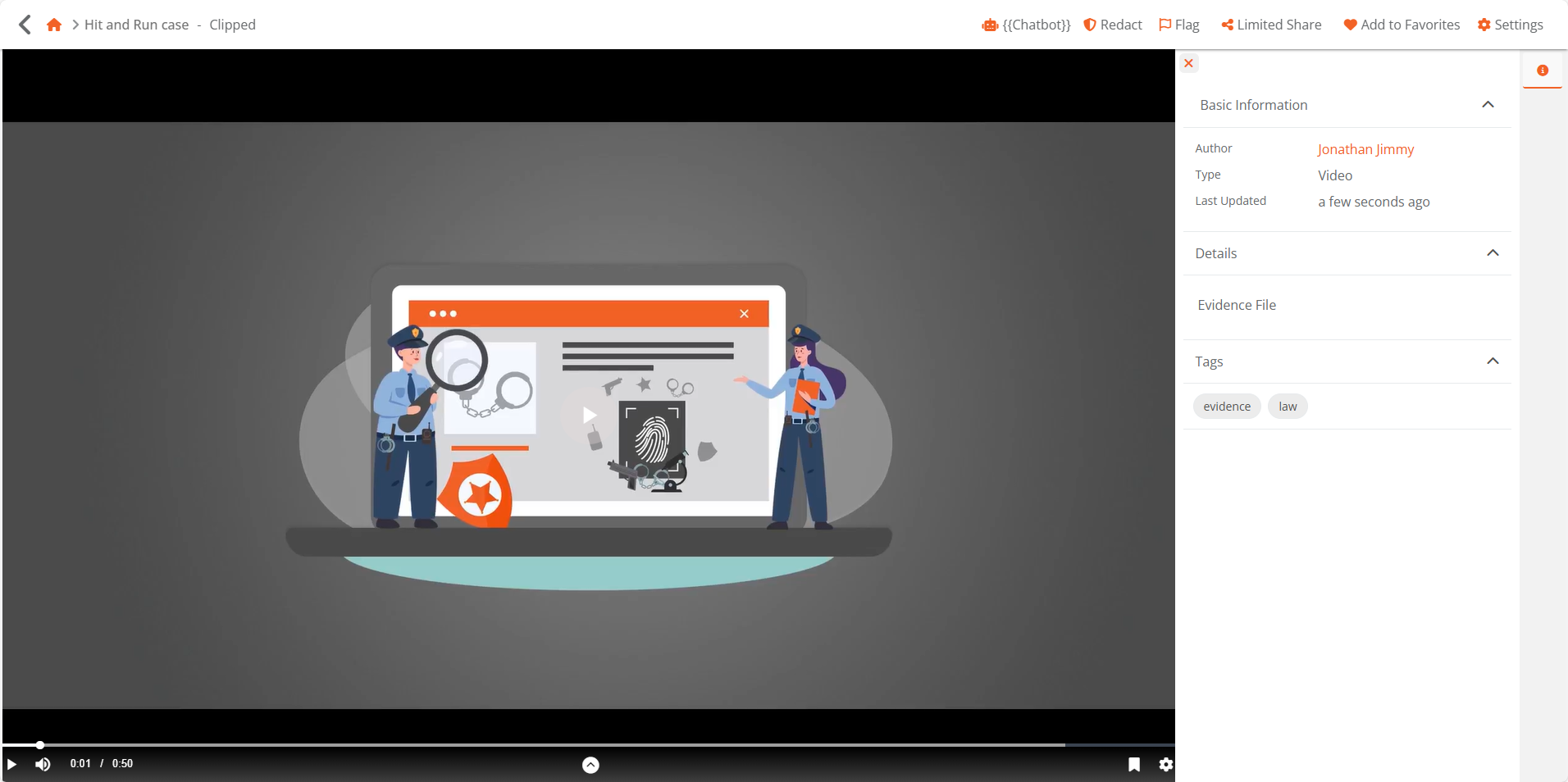1568x782 pixels.
Task: Add a bookmark in player
Action: [x=1133, y=764]
